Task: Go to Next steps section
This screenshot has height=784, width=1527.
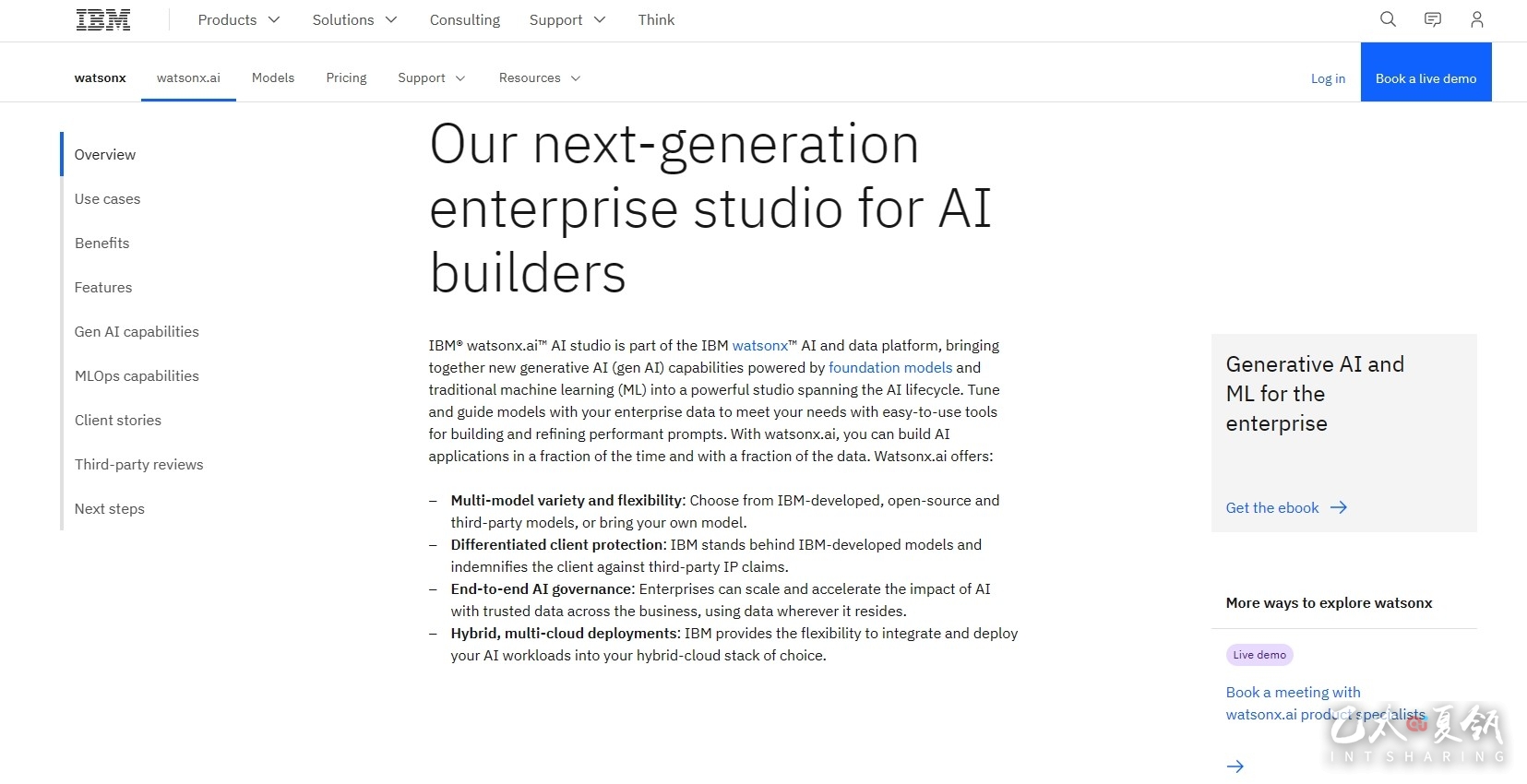Action: [x=109, y=508]
